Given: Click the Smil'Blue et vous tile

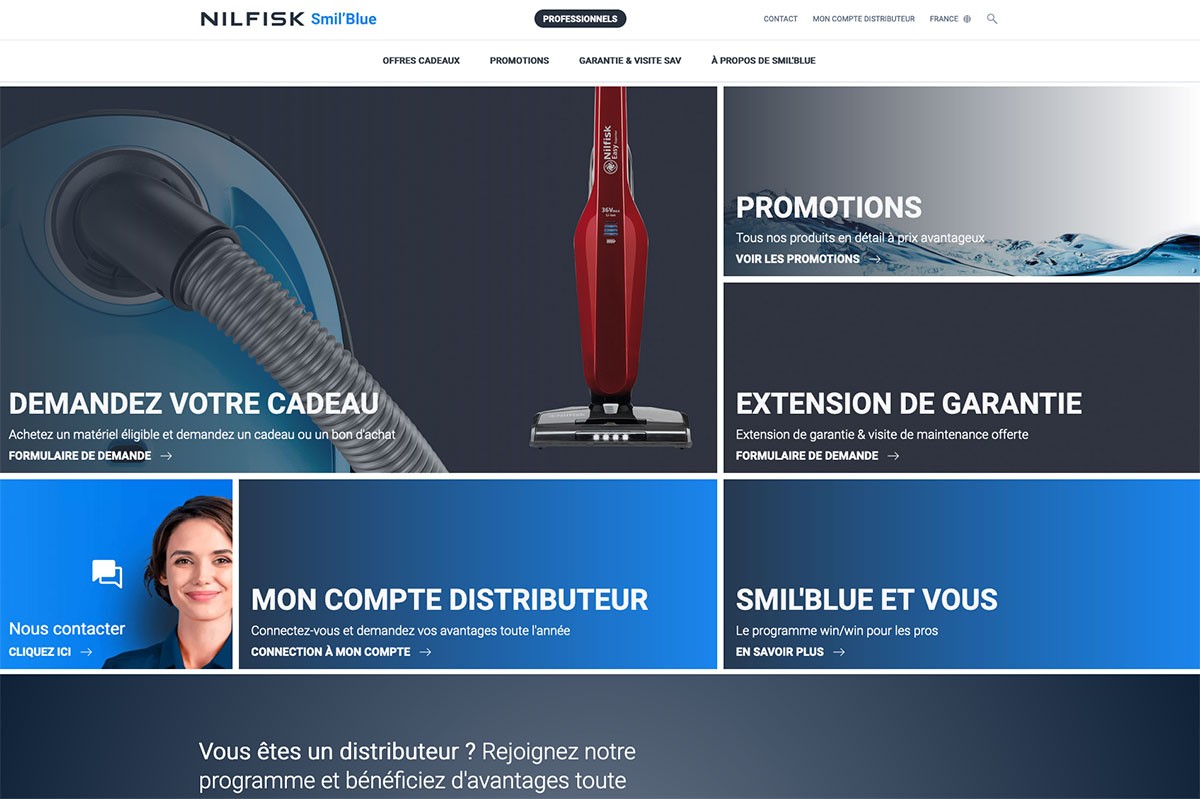Looking at the screenshot, I should 961,574.
